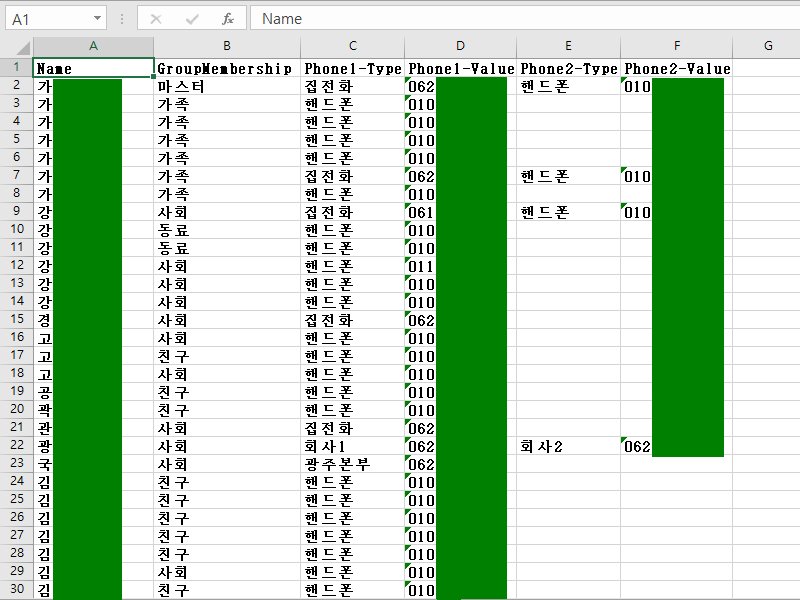Select row 15 header
800x600 pixels.
coord(17,319)
